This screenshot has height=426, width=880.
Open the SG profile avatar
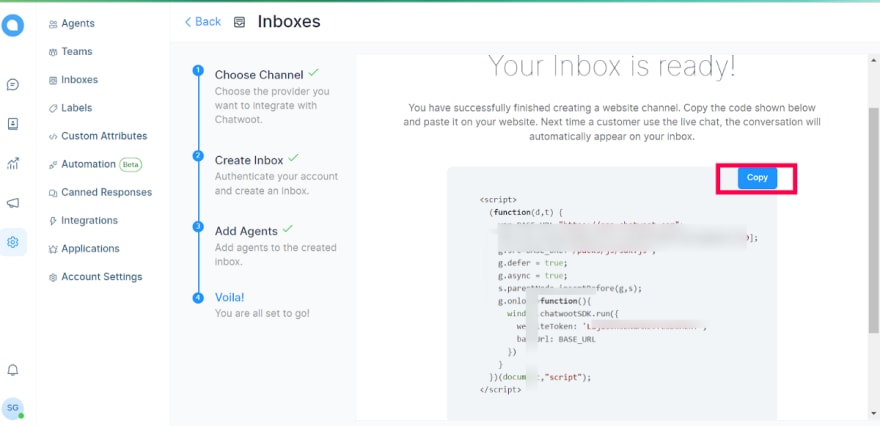[12, 408]
